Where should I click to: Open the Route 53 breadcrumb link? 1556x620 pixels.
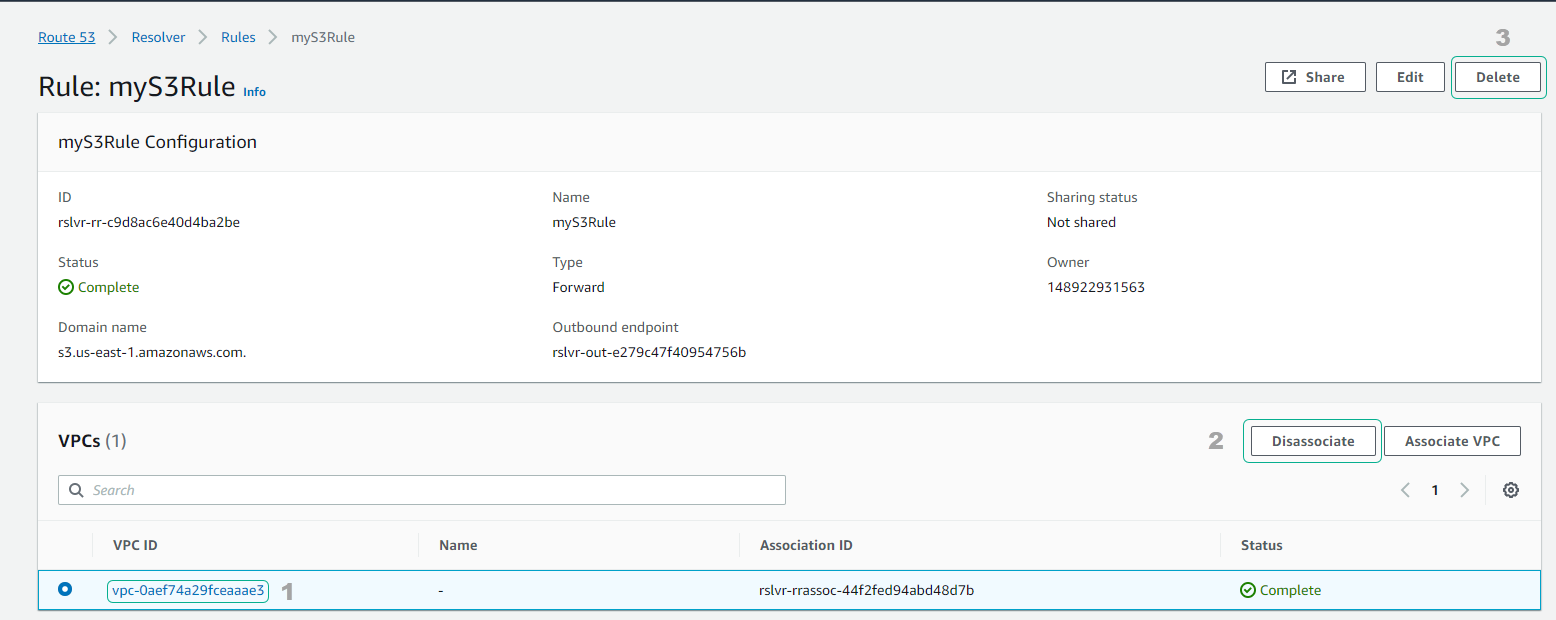67,37
